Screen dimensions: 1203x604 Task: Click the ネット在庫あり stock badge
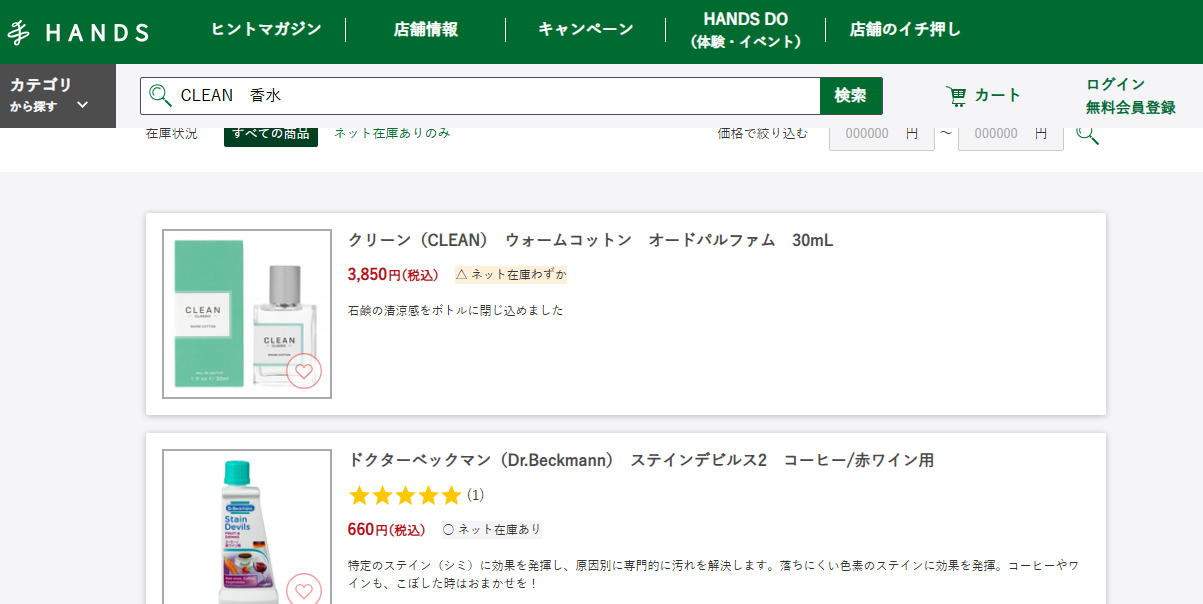[x=492, y=530]
